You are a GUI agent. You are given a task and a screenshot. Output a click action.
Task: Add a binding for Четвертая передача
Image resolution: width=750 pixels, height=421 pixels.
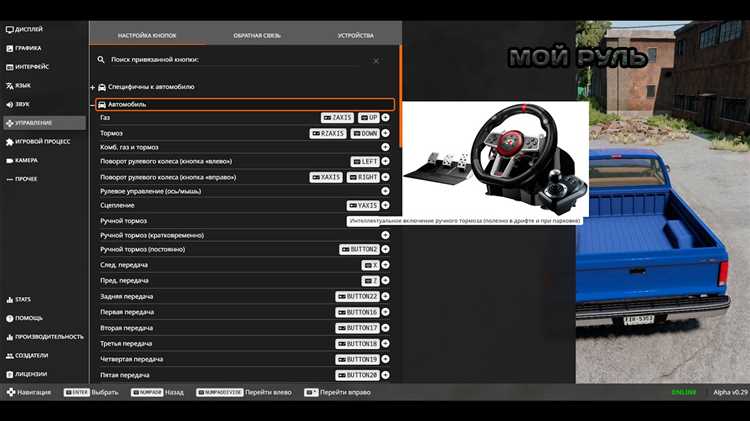tap(386, 359)
